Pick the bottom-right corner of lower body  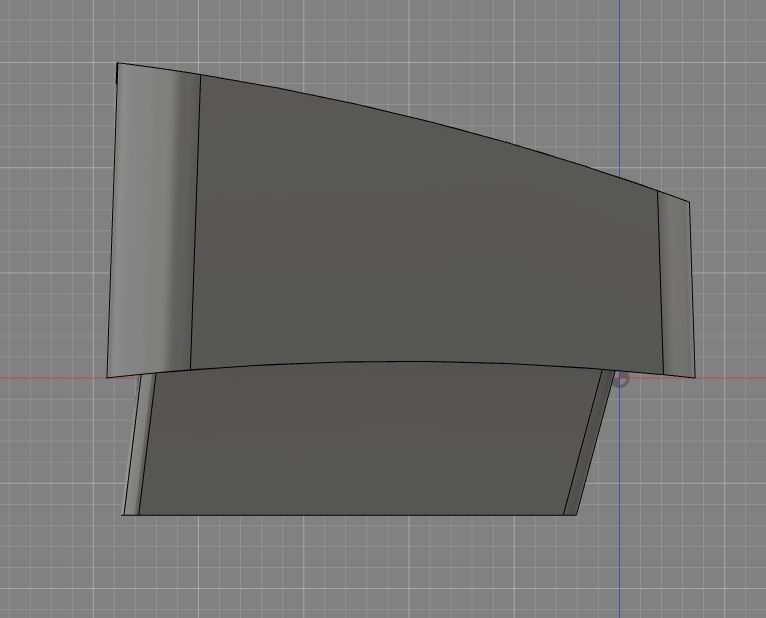[x=577, y=515]
